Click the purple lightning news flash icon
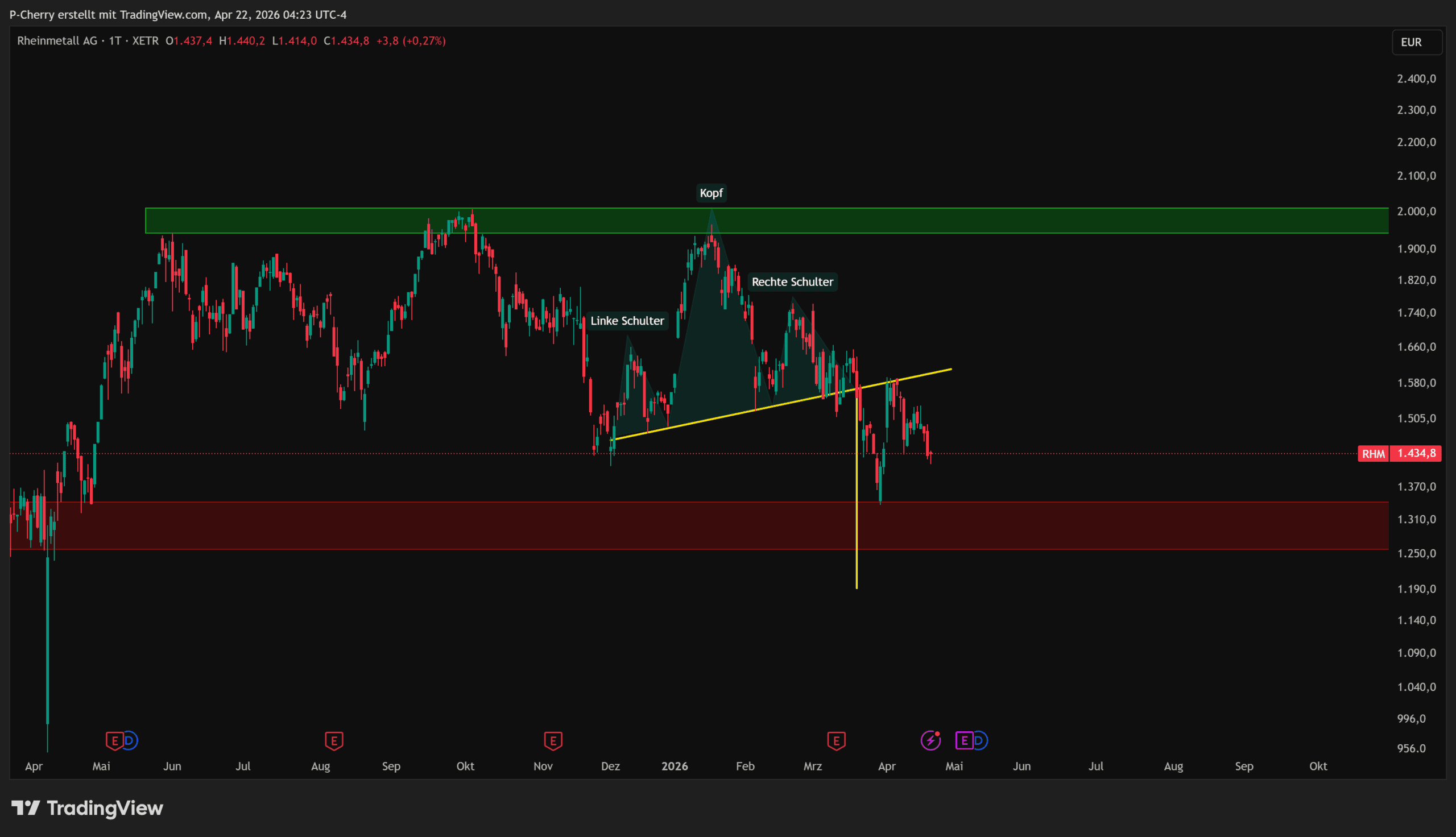Image resolution: width=1456 pixels, height=837 pixels. tap(930, 740)
